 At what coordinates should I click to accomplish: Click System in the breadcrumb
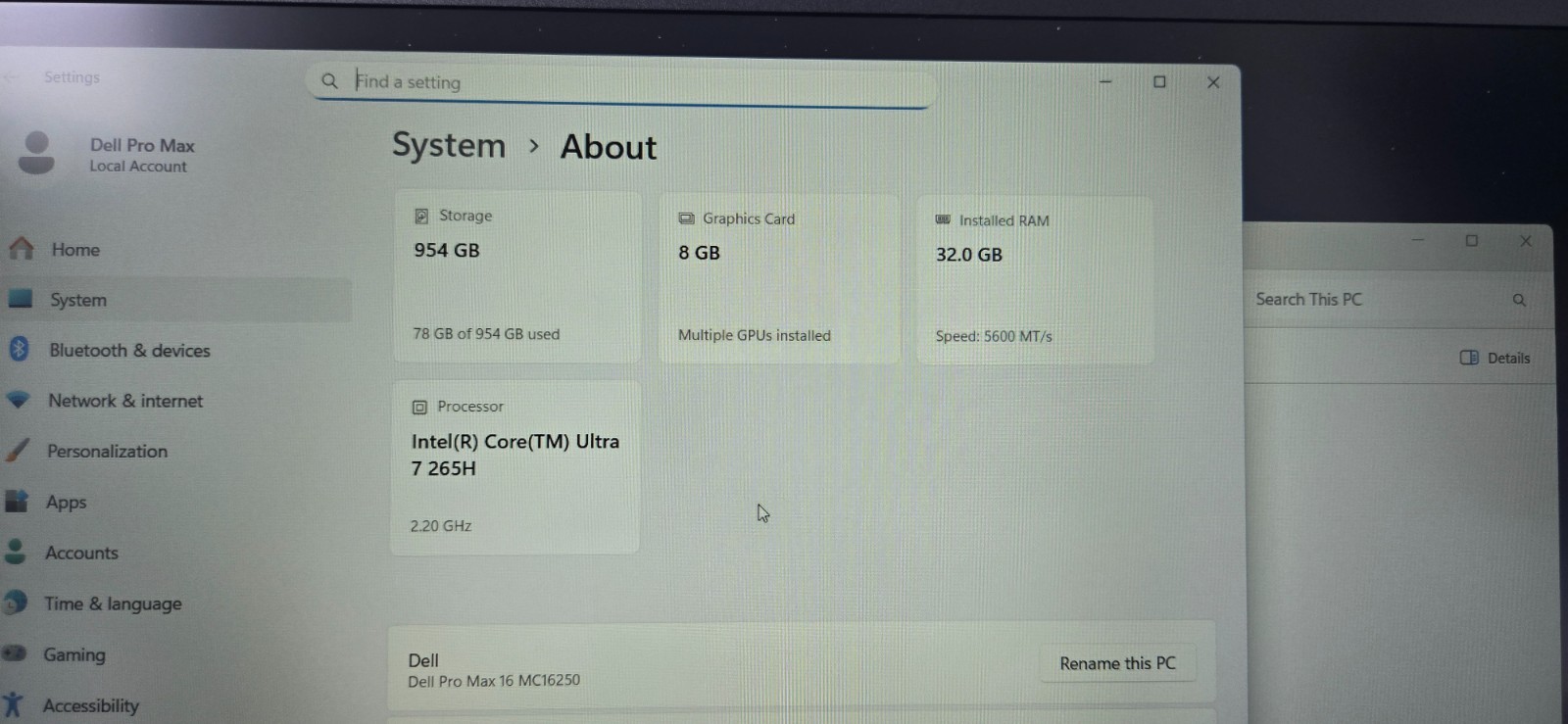[x=449, y=145]
